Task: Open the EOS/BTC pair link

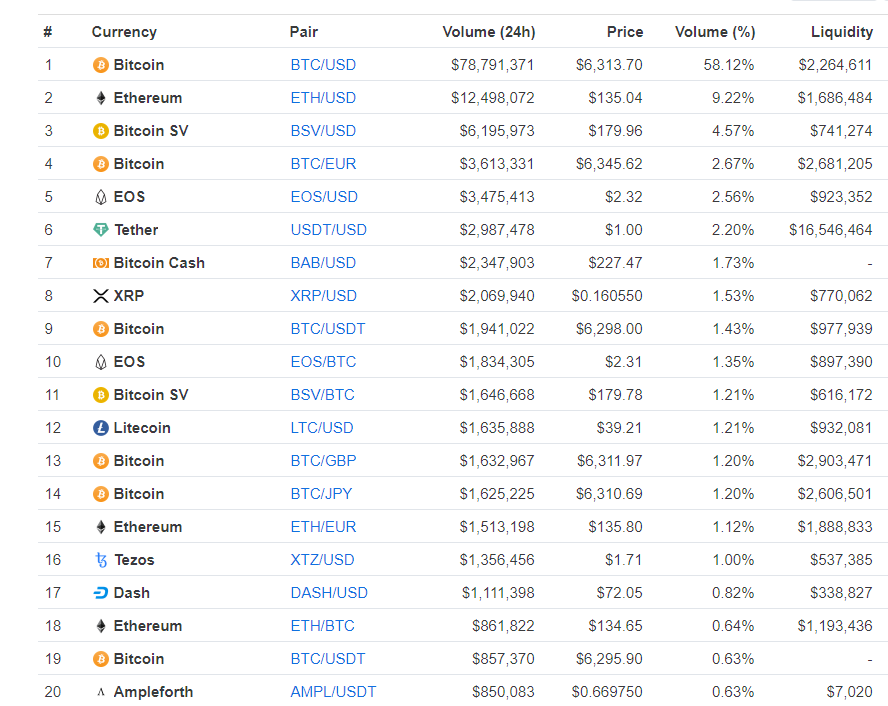Action: 323,362
